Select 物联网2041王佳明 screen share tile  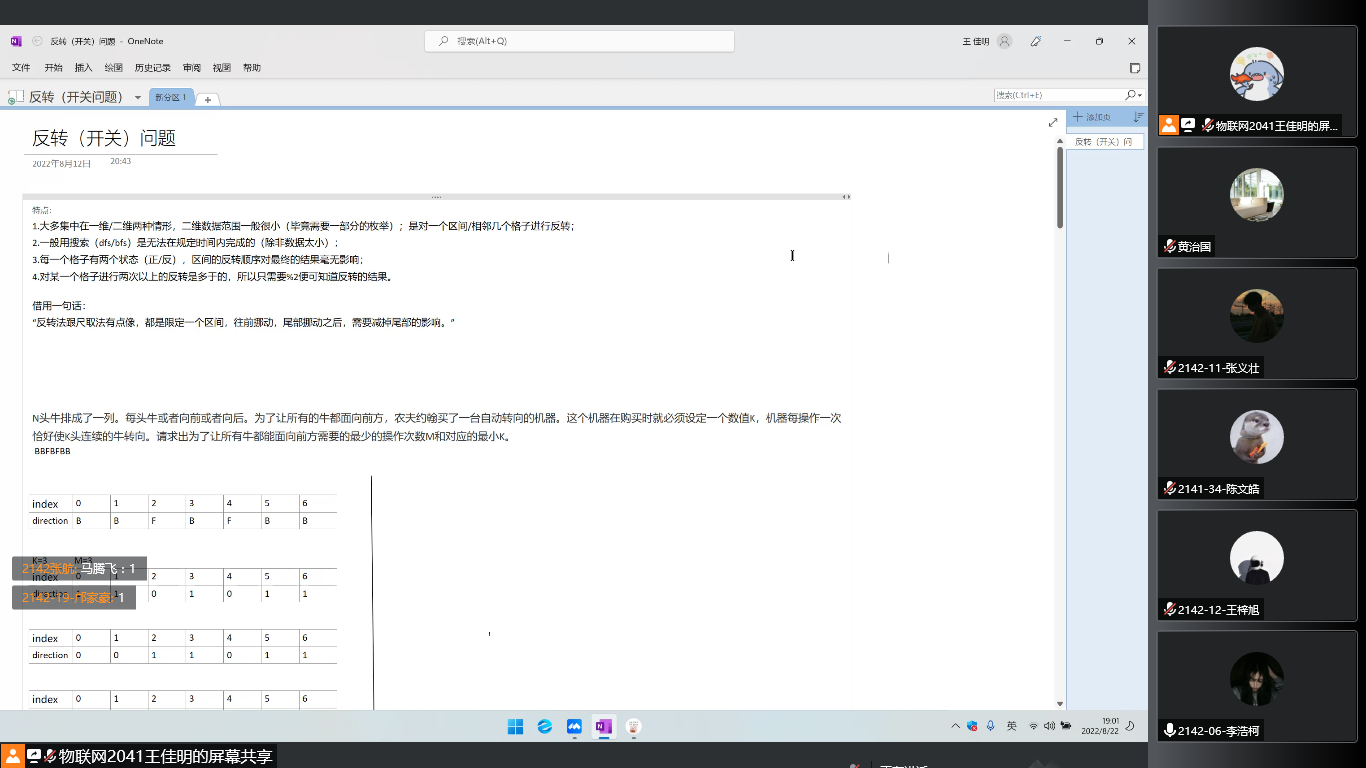pos(1257,82)
